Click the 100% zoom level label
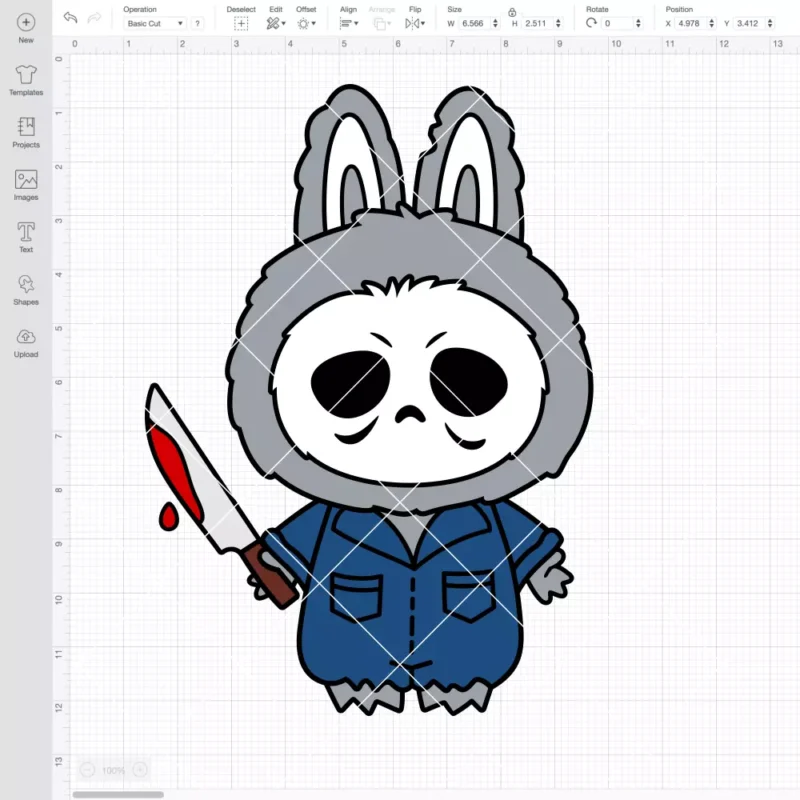This screenshot has width=800, height=800. click(113, 770)
